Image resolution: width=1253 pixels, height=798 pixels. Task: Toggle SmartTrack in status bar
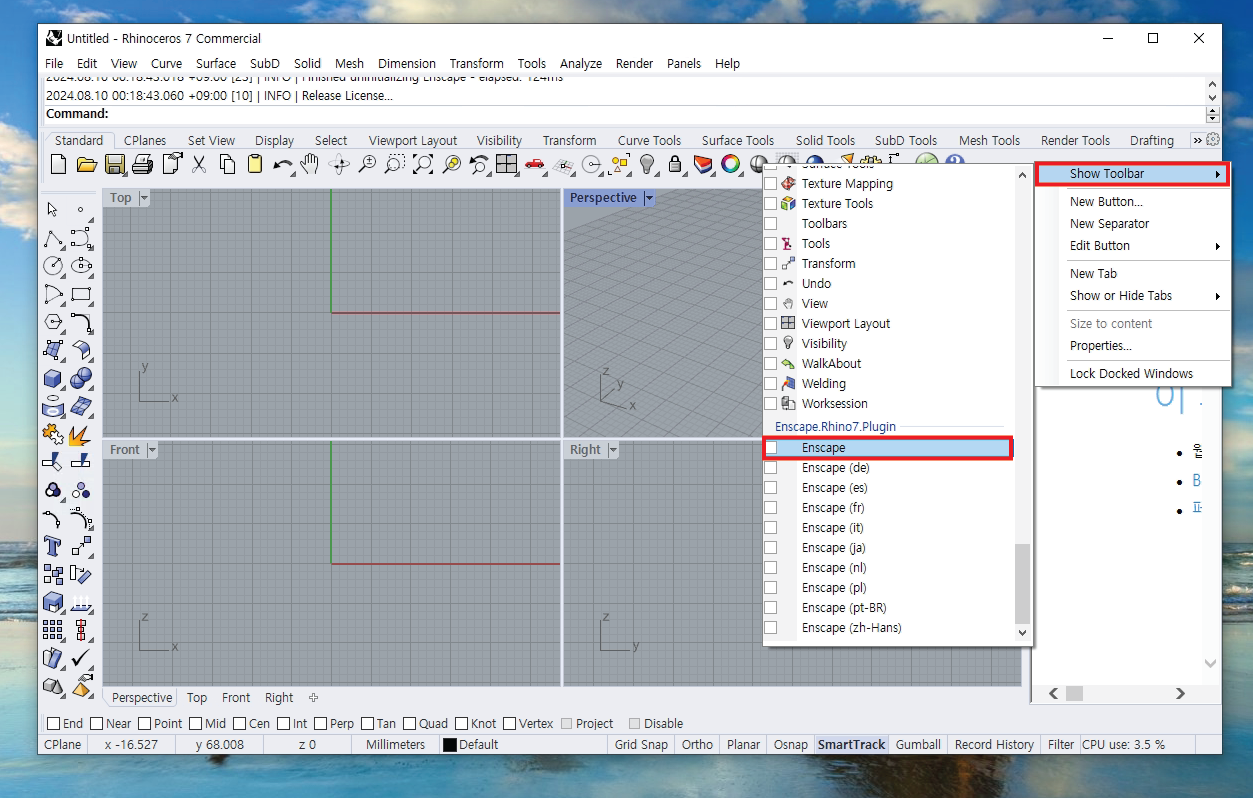pos(851,745)
